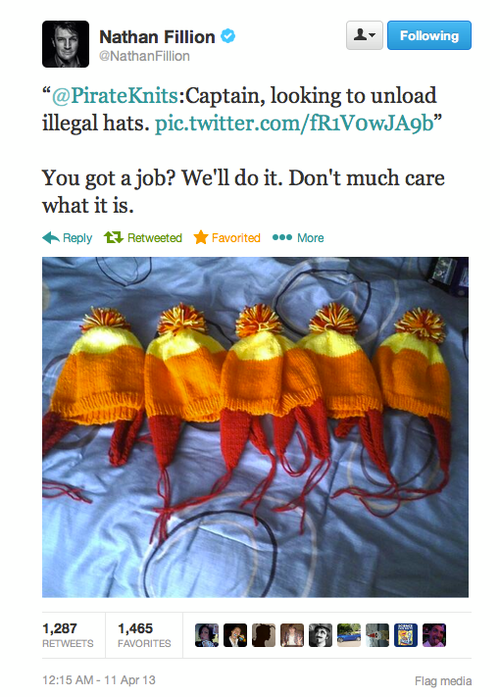This screenshot has width=500, height=697.
Task: Click the mustached man avatar thumbnail
Action: [x=320, y=635]
